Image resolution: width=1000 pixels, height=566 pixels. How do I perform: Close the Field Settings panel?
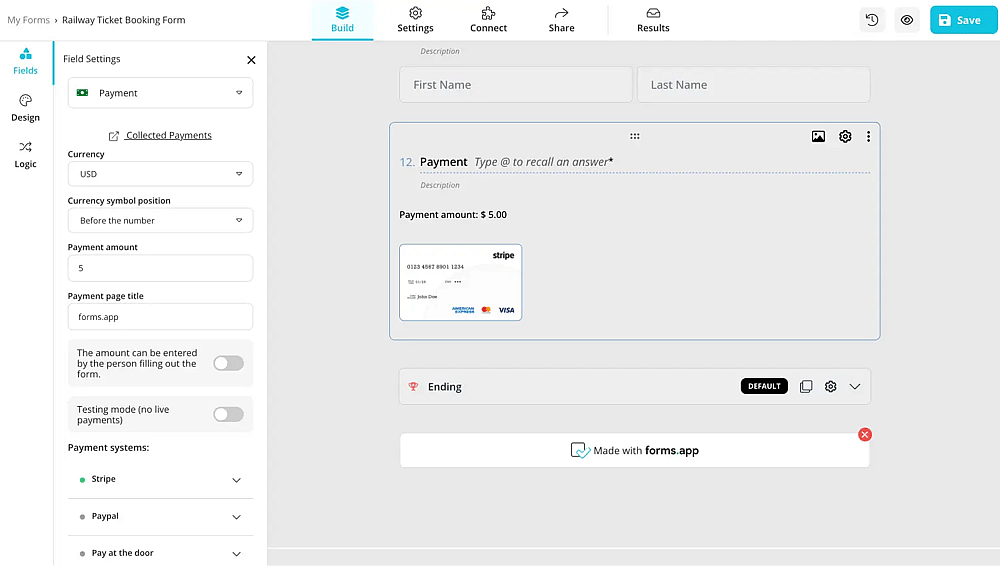(x=251, y=59)
